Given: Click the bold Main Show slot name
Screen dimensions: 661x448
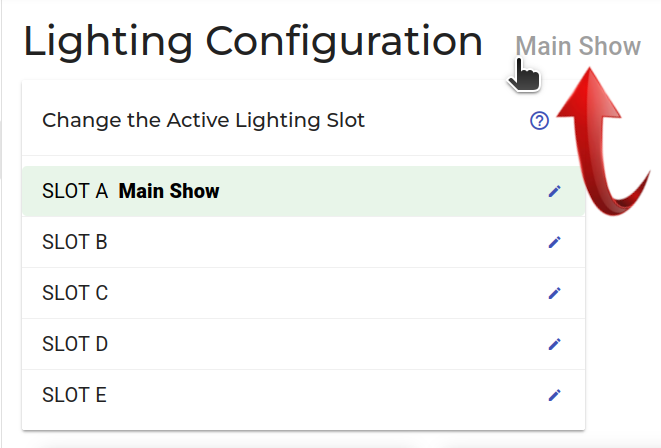Looking at the screenshot, I should 169,191.
